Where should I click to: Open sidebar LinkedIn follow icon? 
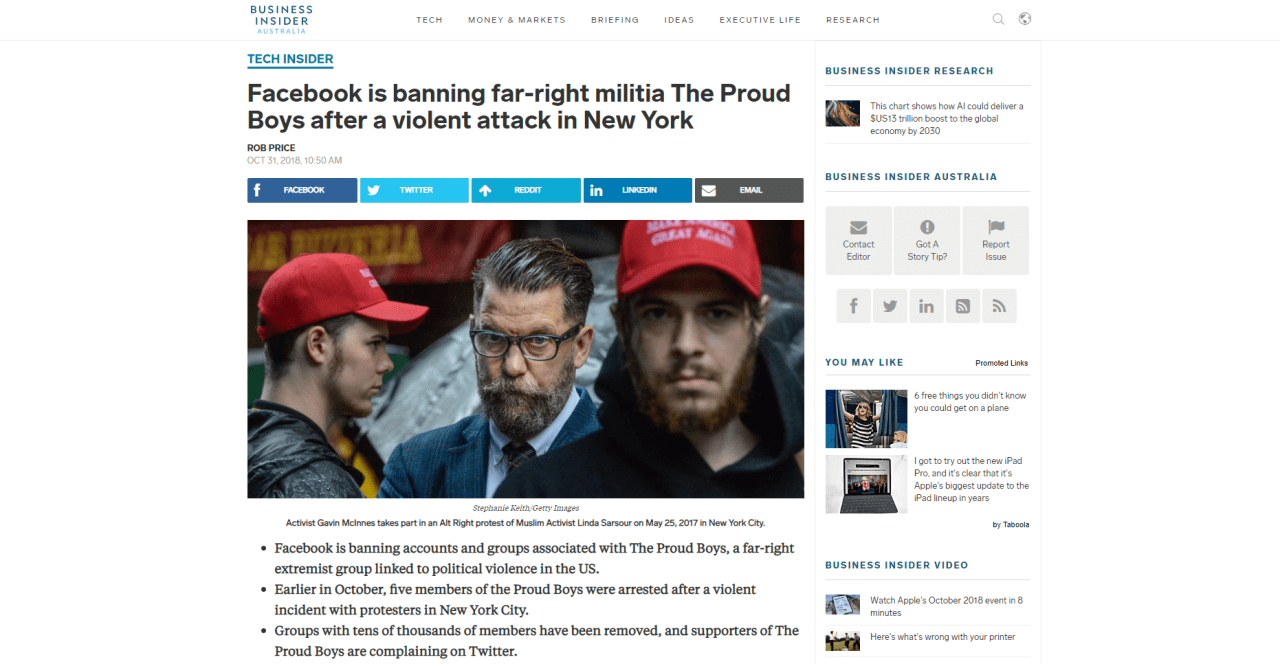pyautogui.click(x=926, y=306)
